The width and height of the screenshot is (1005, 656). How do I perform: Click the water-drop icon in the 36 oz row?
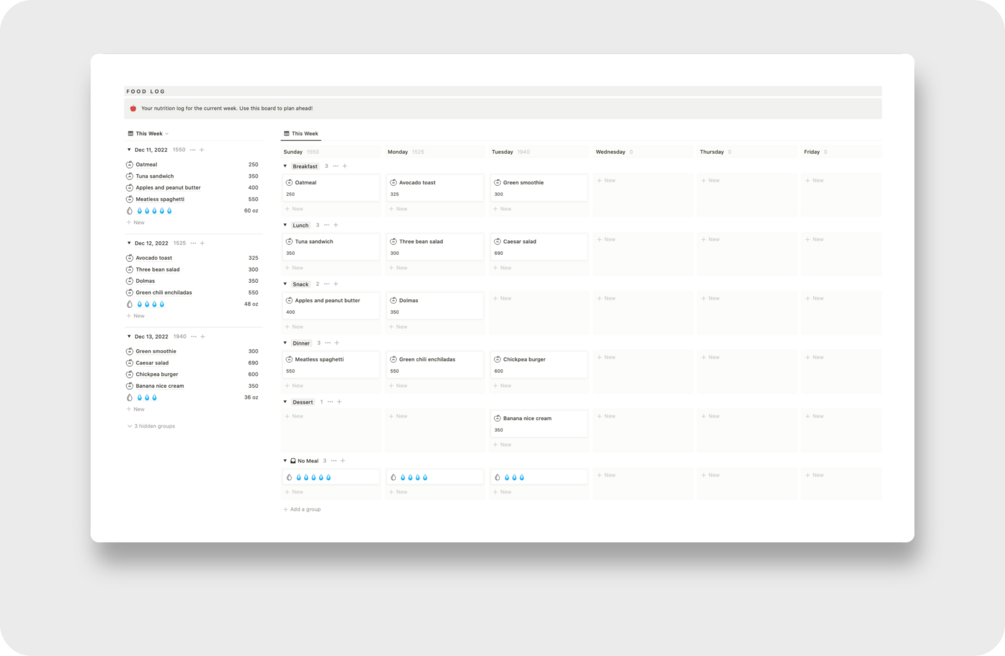tap(129, 398)
